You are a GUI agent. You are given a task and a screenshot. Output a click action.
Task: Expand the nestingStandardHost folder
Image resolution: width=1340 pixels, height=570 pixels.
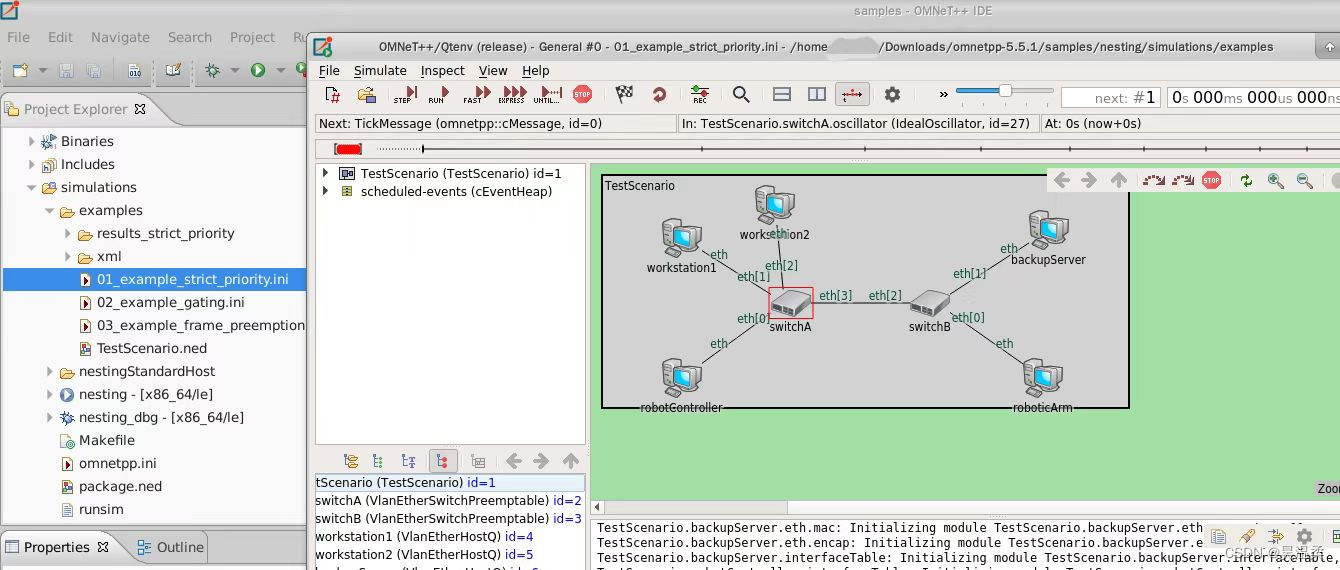49,372
